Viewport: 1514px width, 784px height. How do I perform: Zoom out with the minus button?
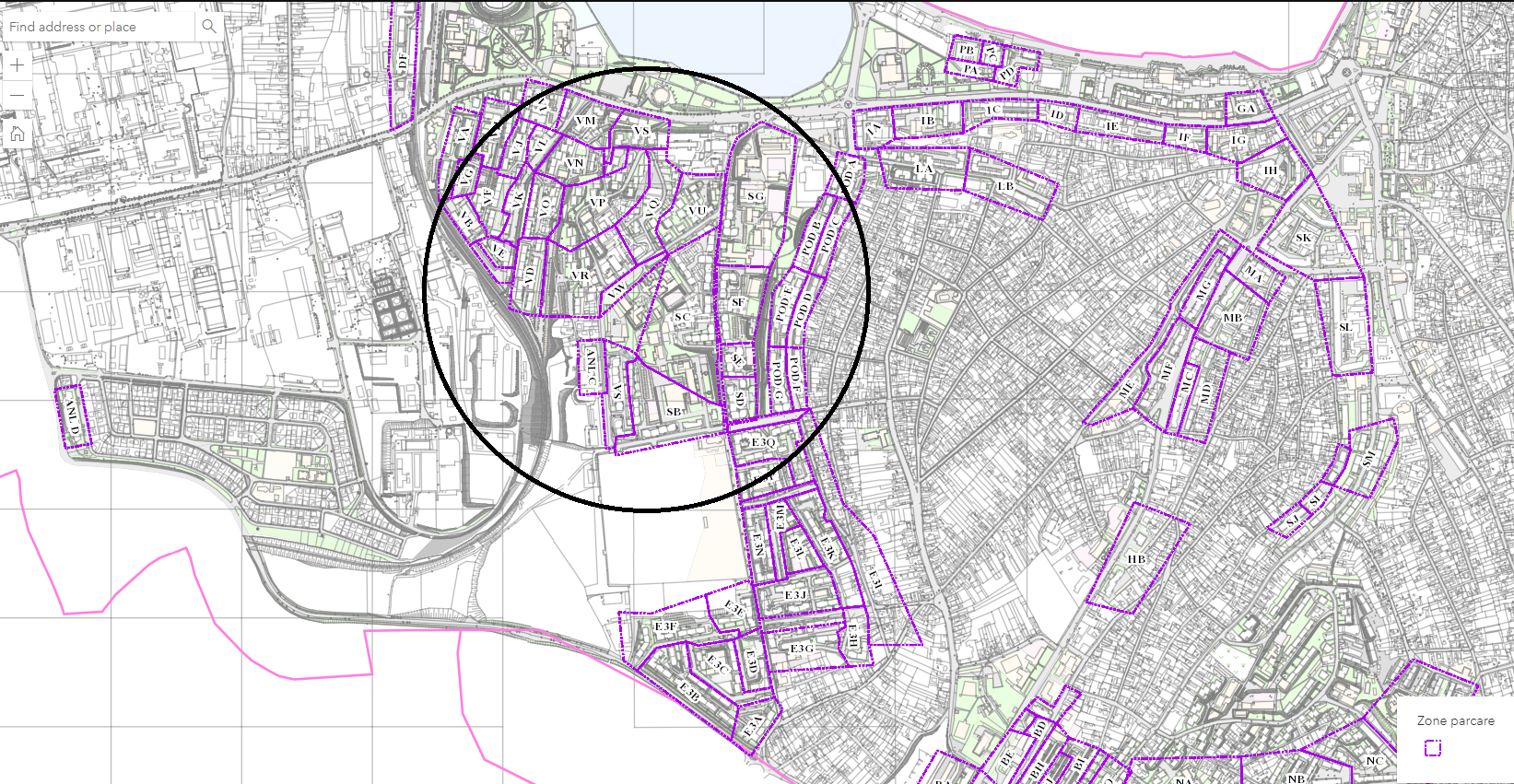tap(18, 96)
